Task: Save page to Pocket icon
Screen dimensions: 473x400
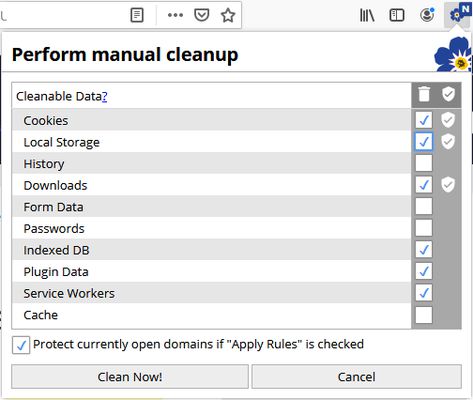Action: [x=202, y=15]
